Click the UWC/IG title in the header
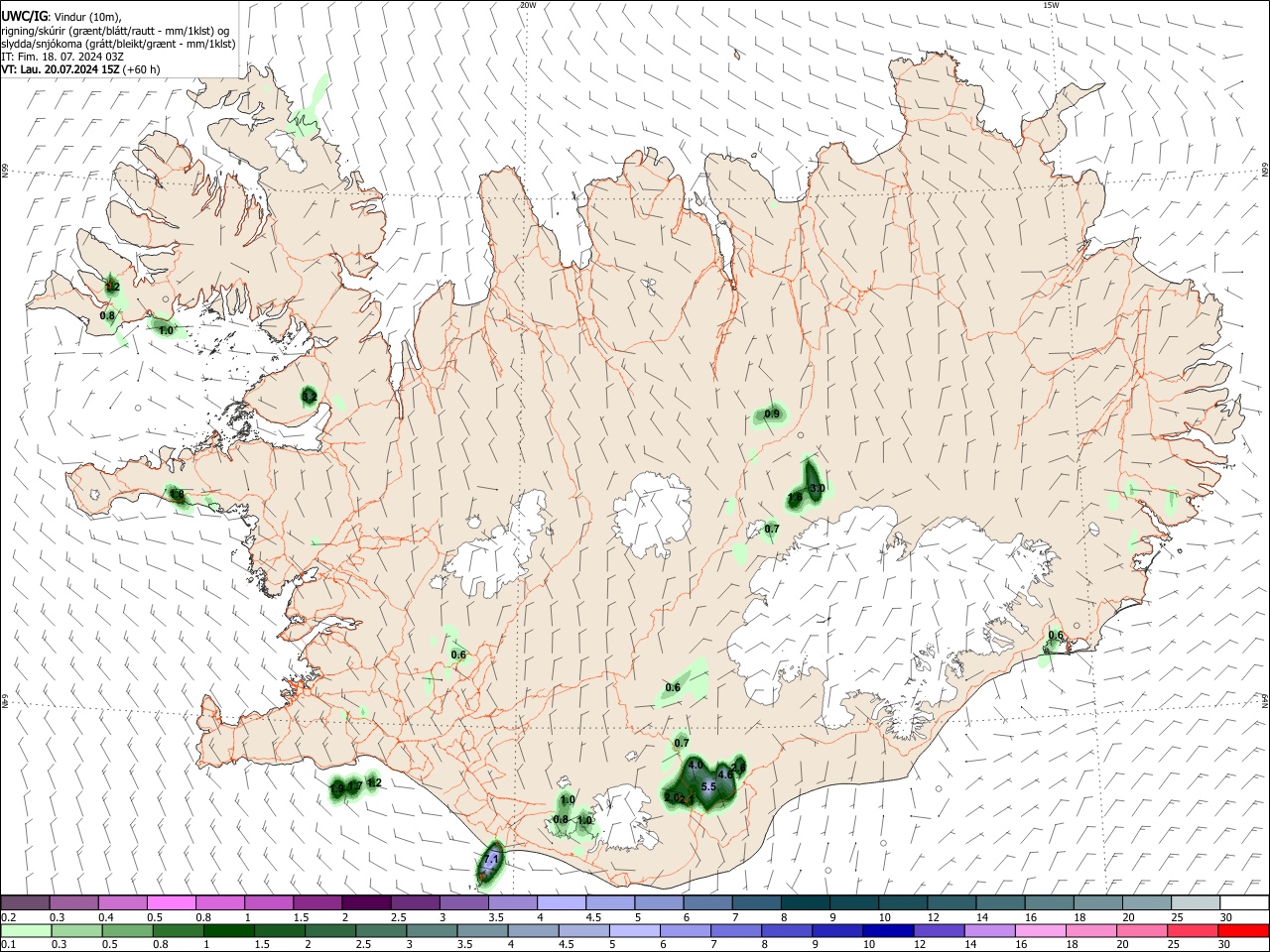The height and width of the screenshot is (952, 1270). (x=24, y=17)
